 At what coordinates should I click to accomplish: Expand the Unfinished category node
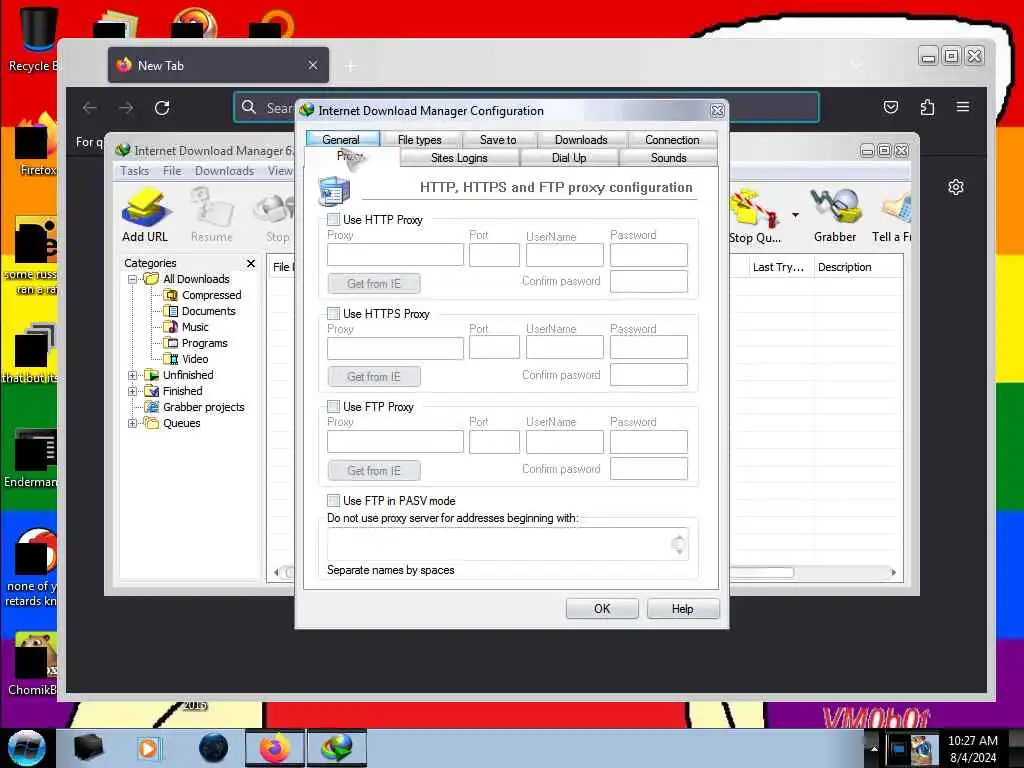pos(133,376)
